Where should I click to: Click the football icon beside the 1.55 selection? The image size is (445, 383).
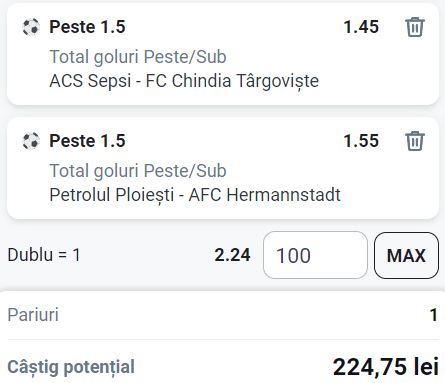31,141
